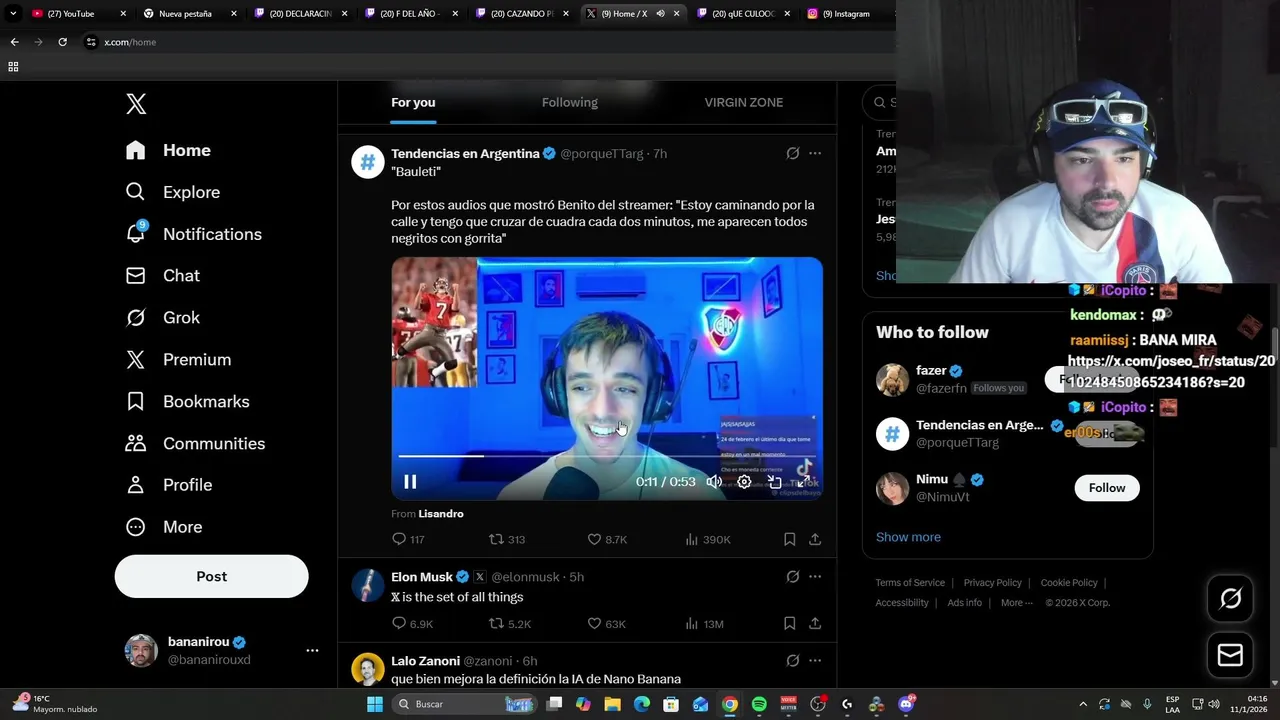Reply to the Tendencias en Argentina post

pyautogui.click(x=408, y=539)
